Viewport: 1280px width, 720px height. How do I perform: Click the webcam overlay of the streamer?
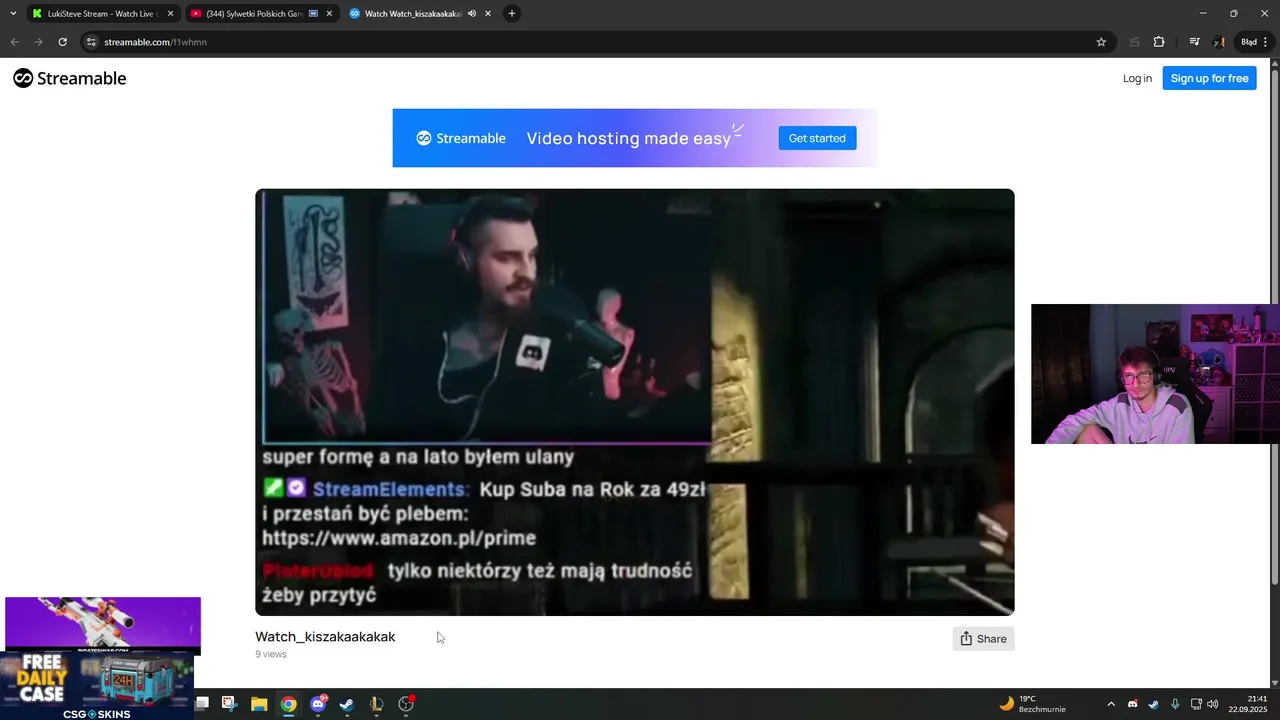[x=1155, y=374]
